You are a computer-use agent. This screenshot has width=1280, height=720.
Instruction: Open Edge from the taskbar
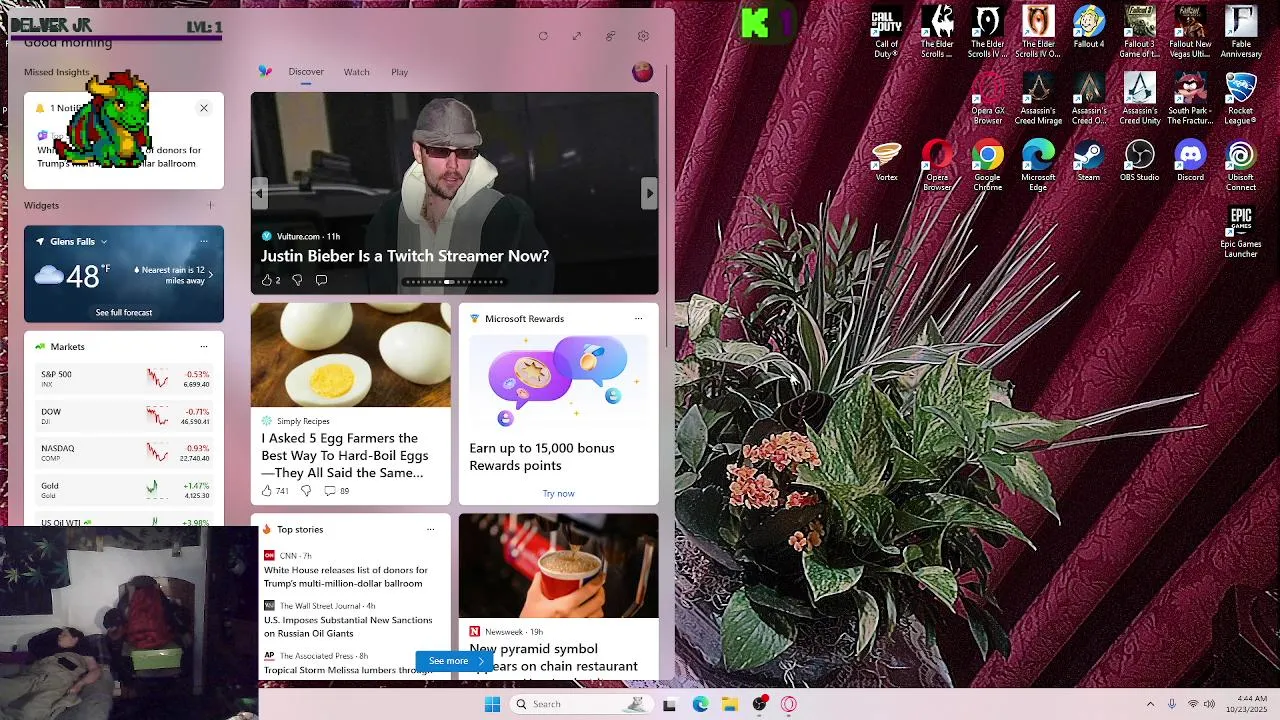[700, 704]
